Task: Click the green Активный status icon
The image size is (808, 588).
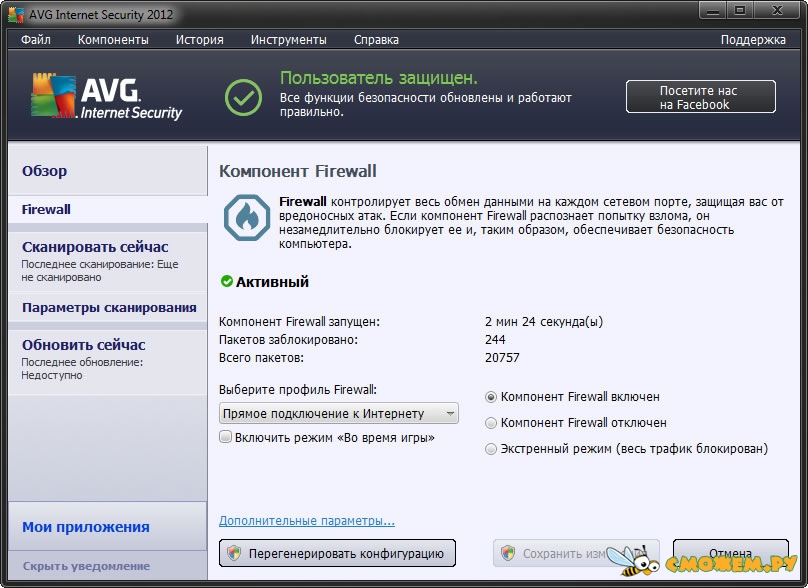Action: [226, 281]
